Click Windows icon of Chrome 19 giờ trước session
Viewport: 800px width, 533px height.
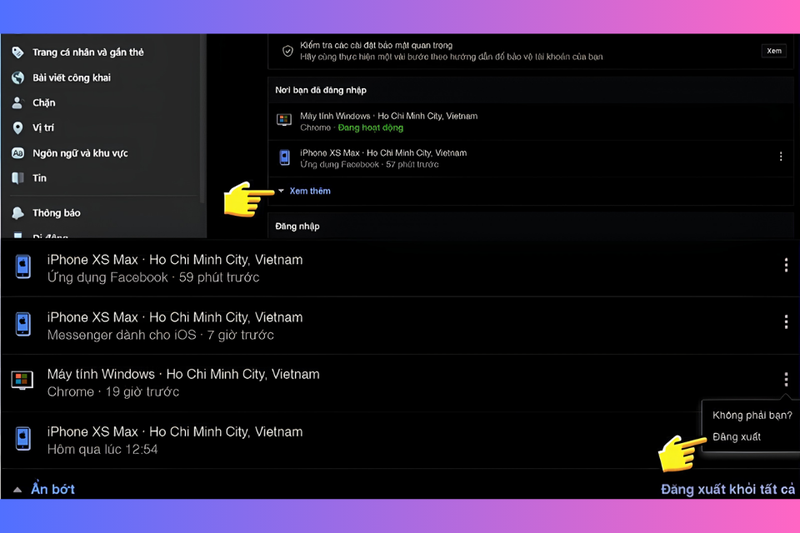tap(22, 380)
